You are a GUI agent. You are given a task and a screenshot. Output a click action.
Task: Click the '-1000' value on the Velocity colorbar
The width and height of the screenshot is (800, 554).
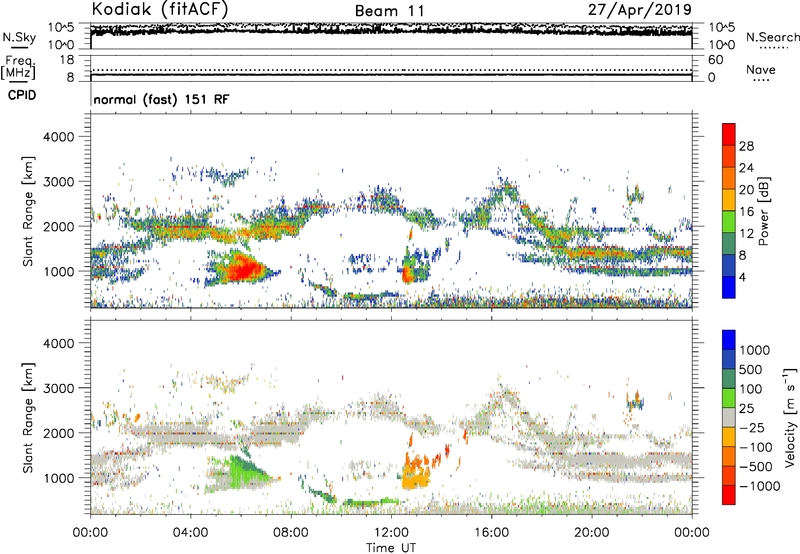tap(760, 486)
